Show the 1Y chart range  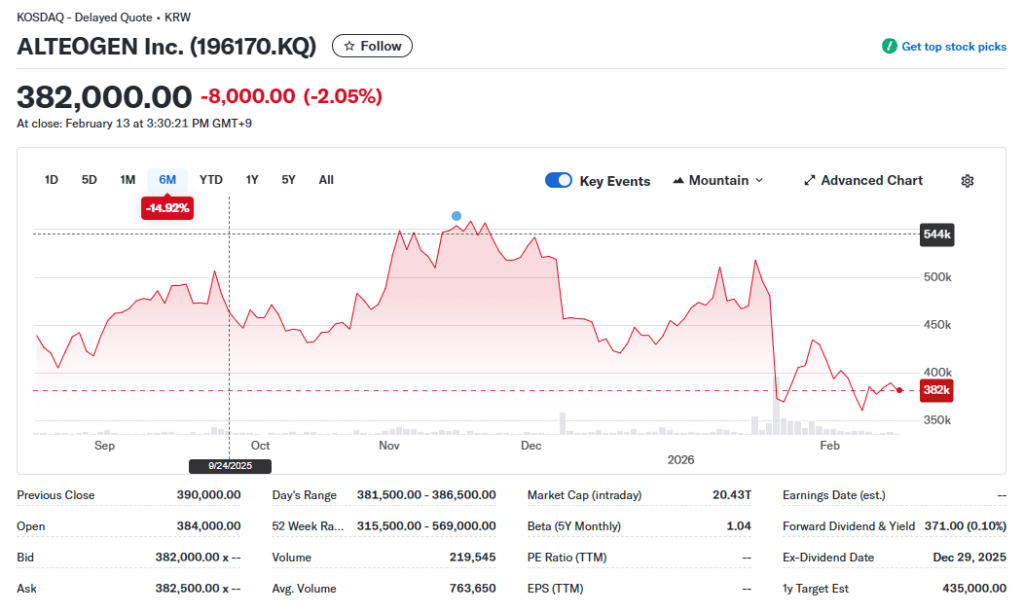coord(252,180)
